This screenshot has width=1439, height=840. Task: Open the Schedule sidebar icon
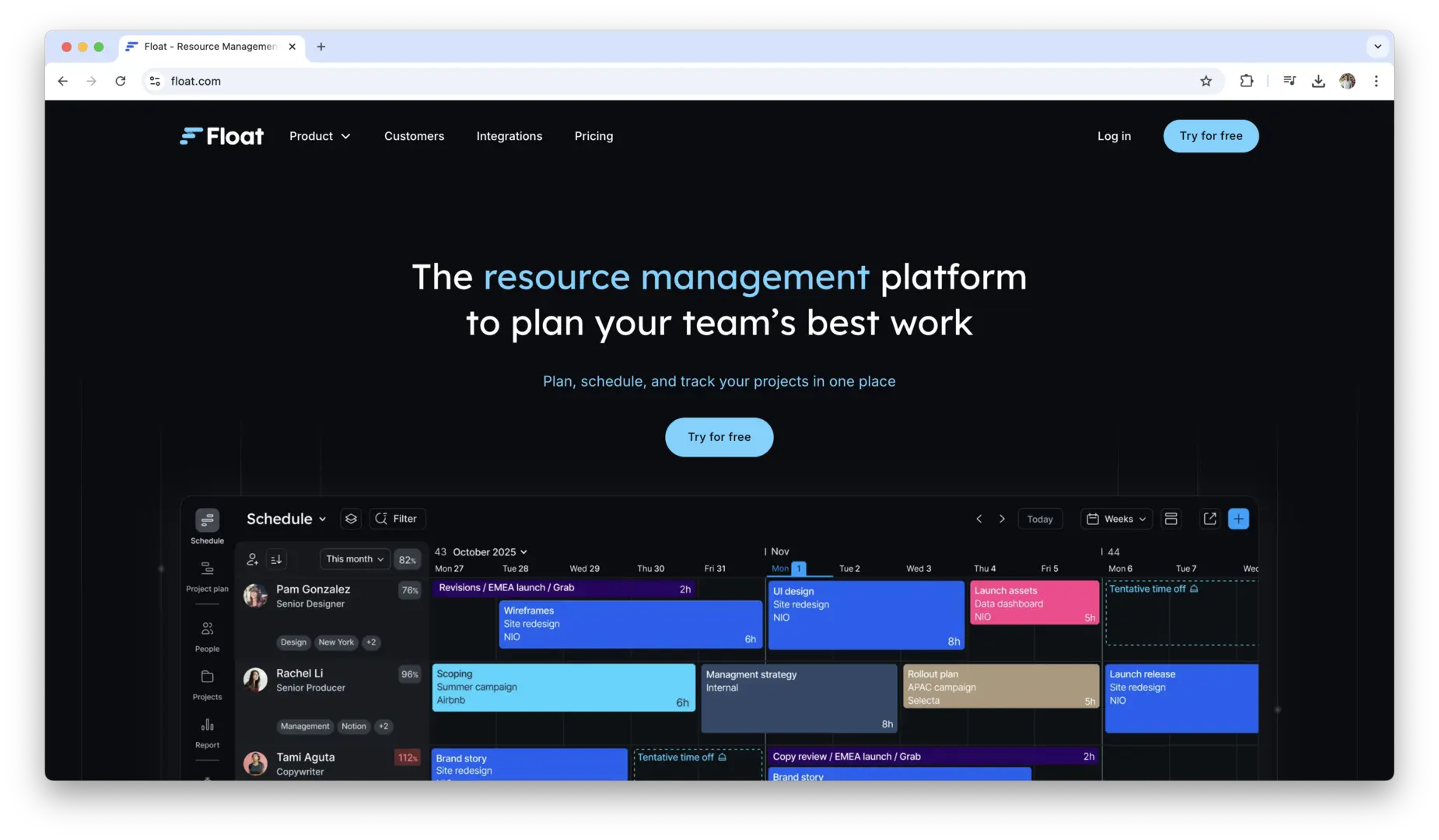[207, 520]
